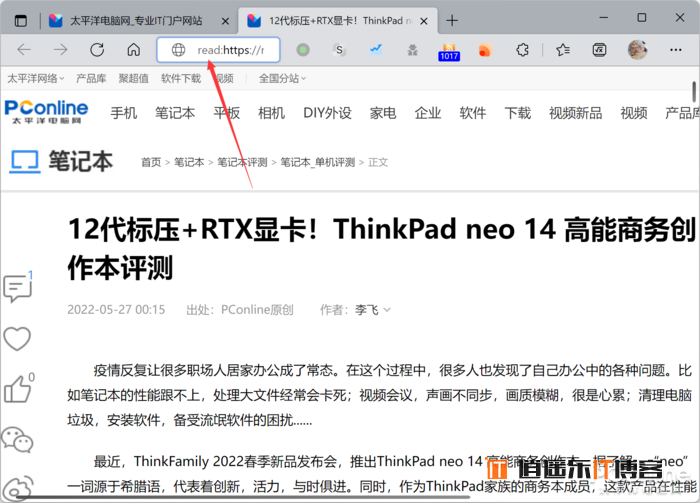
Task: Click the 笔记本 channel laptop icon
Action: click(x=25, y=162)
